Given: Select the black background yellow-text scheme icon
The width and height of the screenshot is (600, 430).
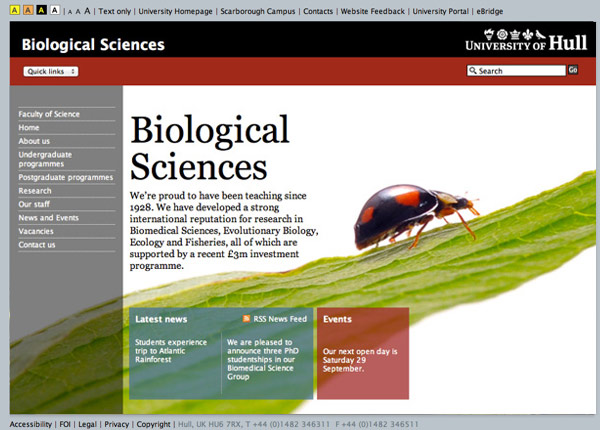Looking at the screenshot, I should point(41,10).
